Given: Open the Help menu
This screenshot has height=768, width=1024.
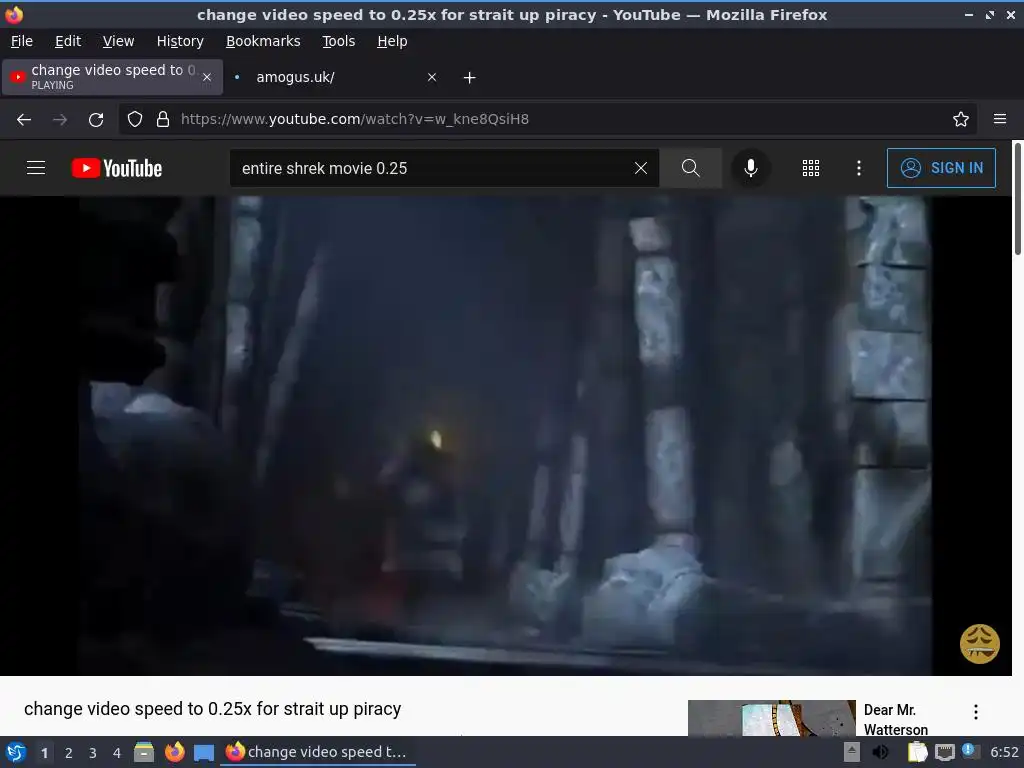Looking at the screenshot, I should [x=392, y=41].
